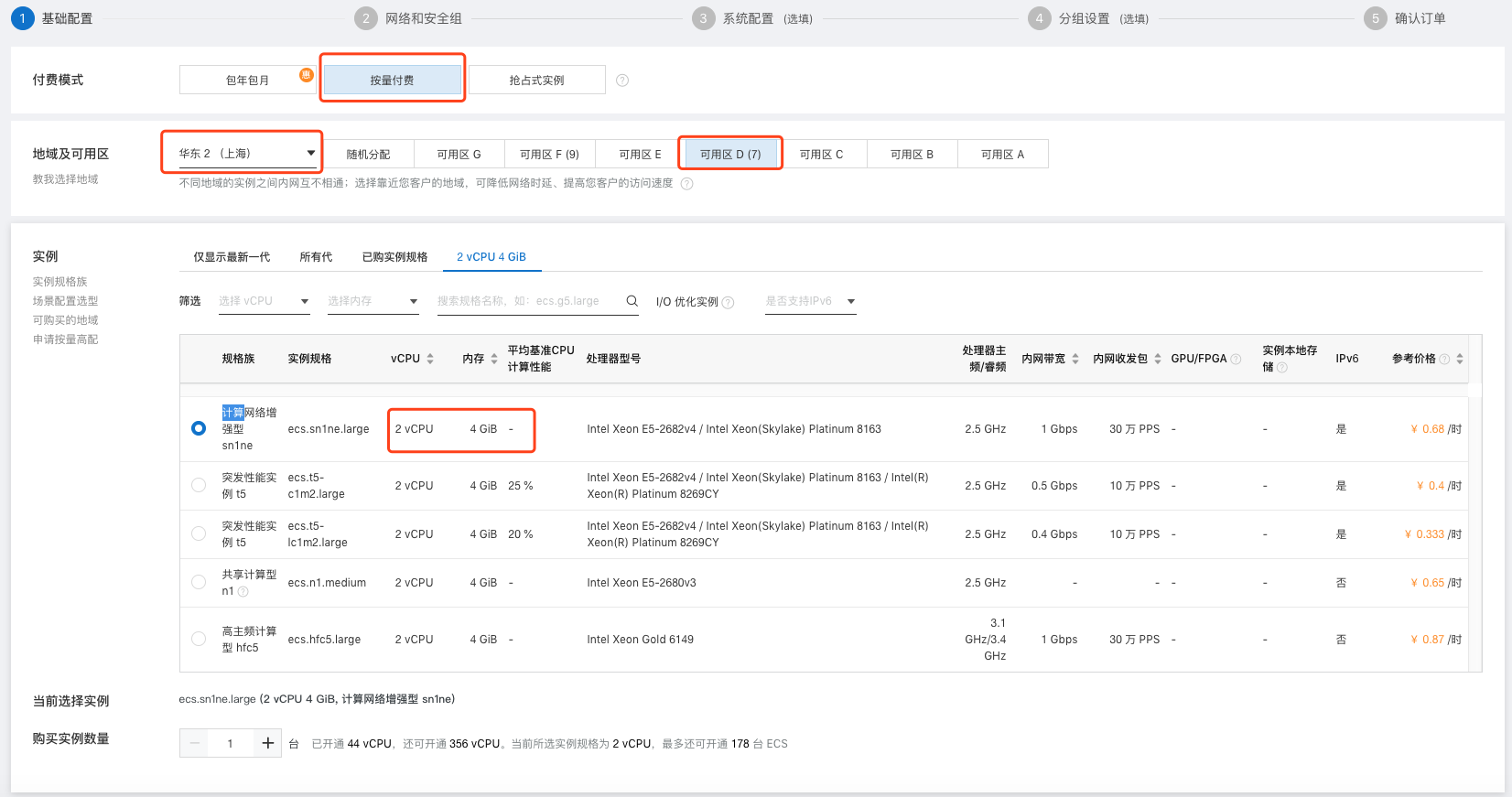Viewport: 1512px width, 797px height.
Task: Choose 按量付费 billing mode
Action: [x=392, y=80]
